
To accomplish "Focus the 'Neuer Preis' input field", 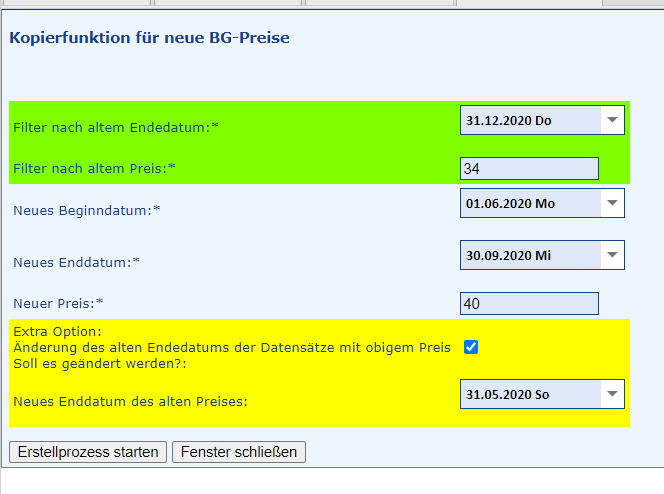I will [x=529, y=303].
